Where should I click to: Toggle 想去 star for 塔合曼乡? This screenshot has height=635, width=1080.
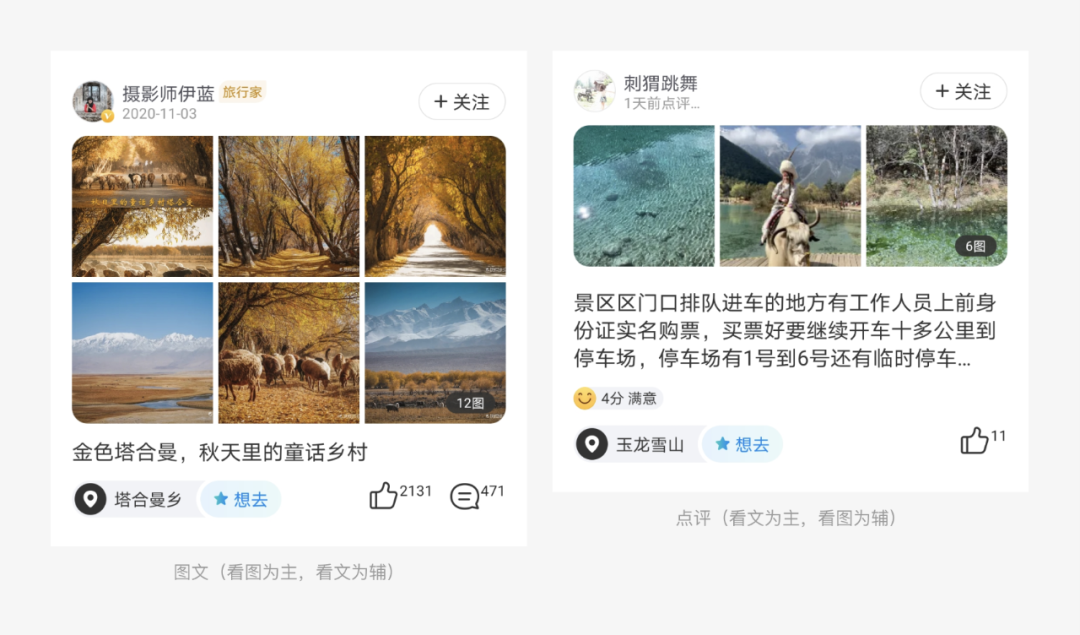(x=240, y=499)
